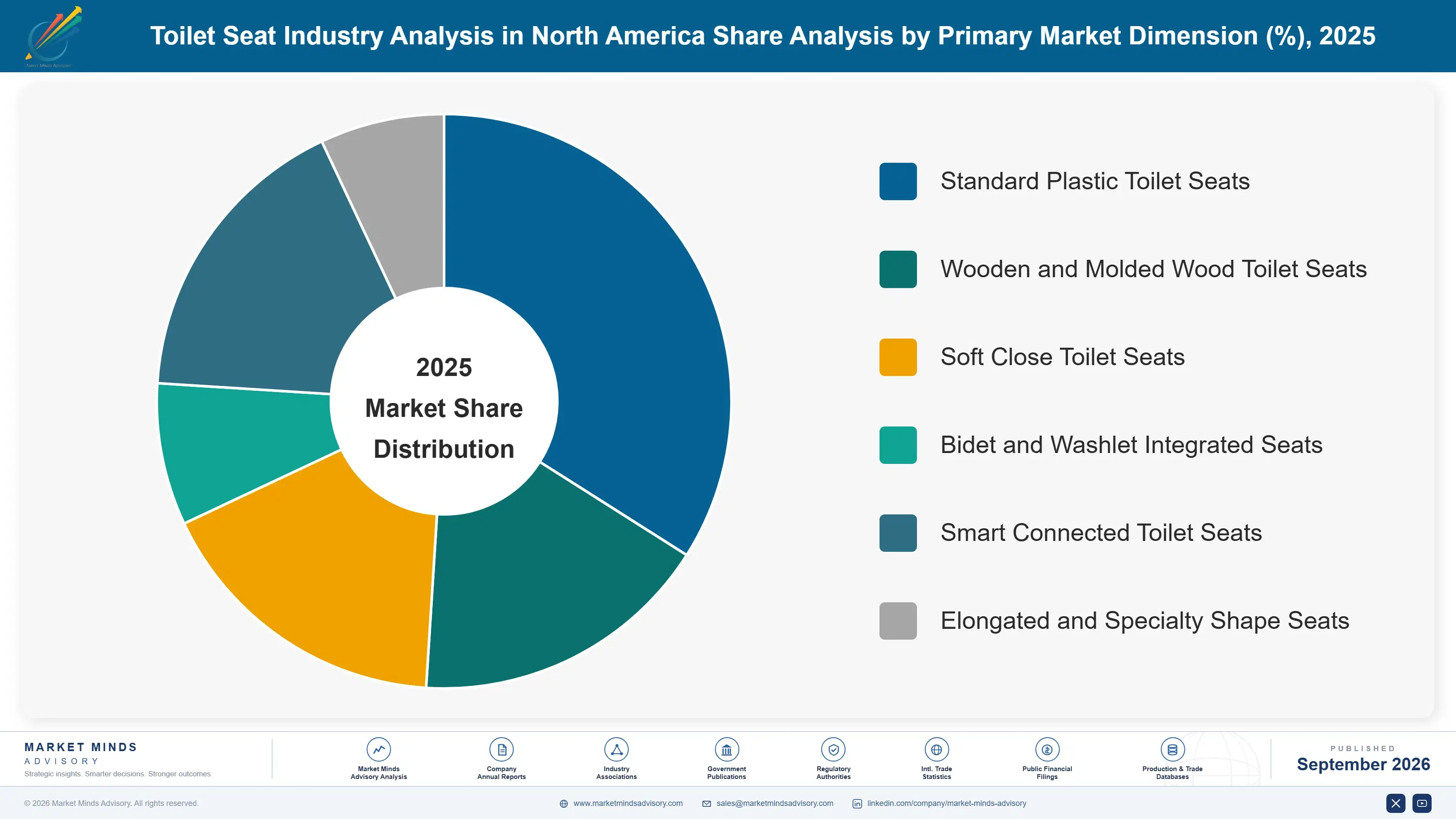Click the 'Smart Connected Toilet Seats' legend label

pos(1101,533)
